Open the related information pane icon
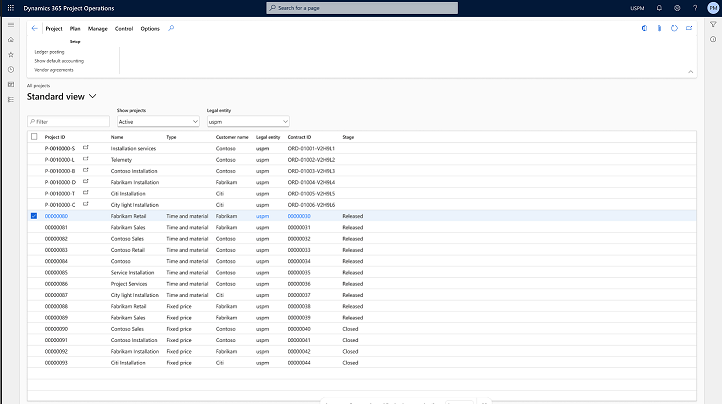The height and width of the screenshot is (404, 722). [x=713, y=39]
